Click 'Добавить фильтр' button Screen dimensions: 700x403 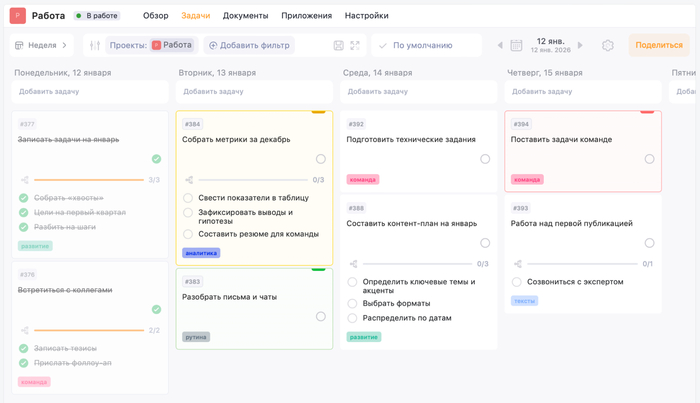pyautogui.click(x=249, y=46)
